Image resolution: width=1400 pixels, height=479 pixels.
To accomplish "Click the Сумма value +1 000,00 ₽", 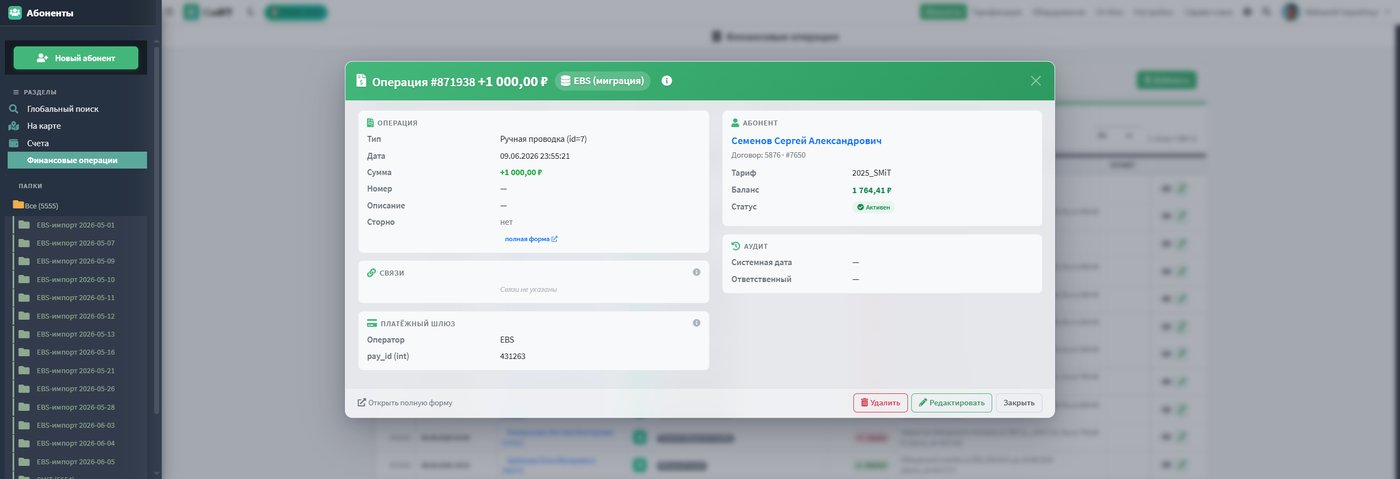I will click(521, 172).
